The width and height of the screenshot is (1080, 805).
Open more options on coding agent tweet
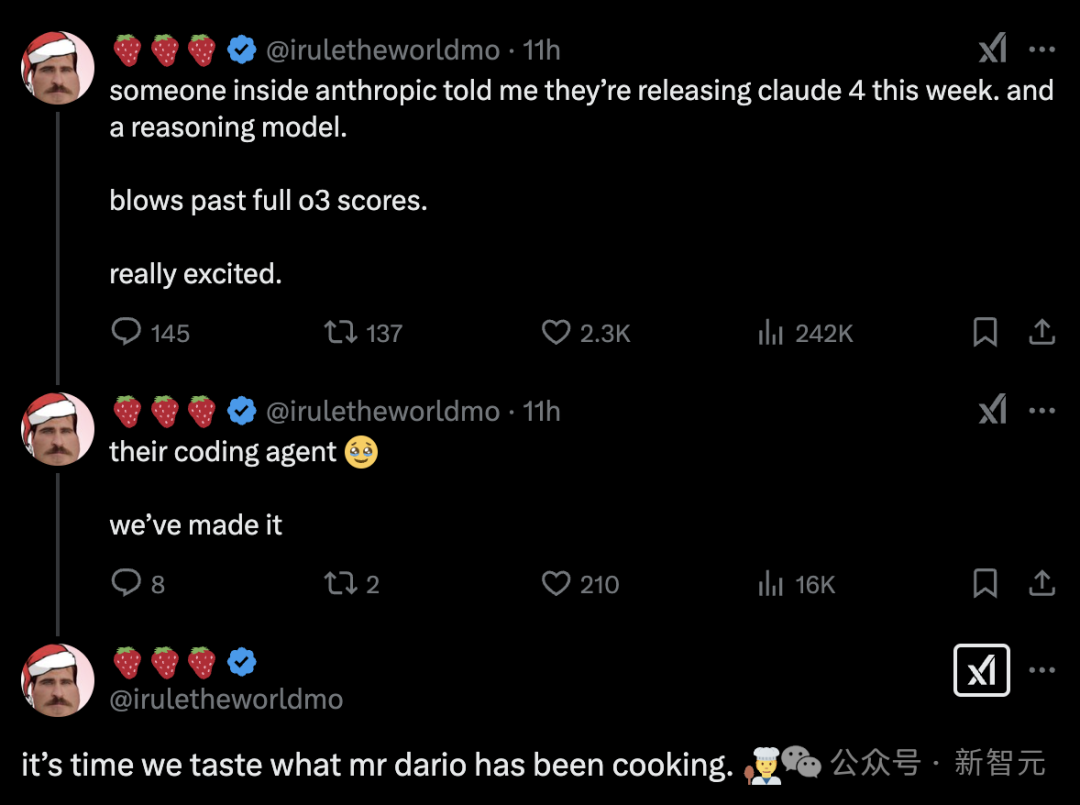tap(1042, 410)
